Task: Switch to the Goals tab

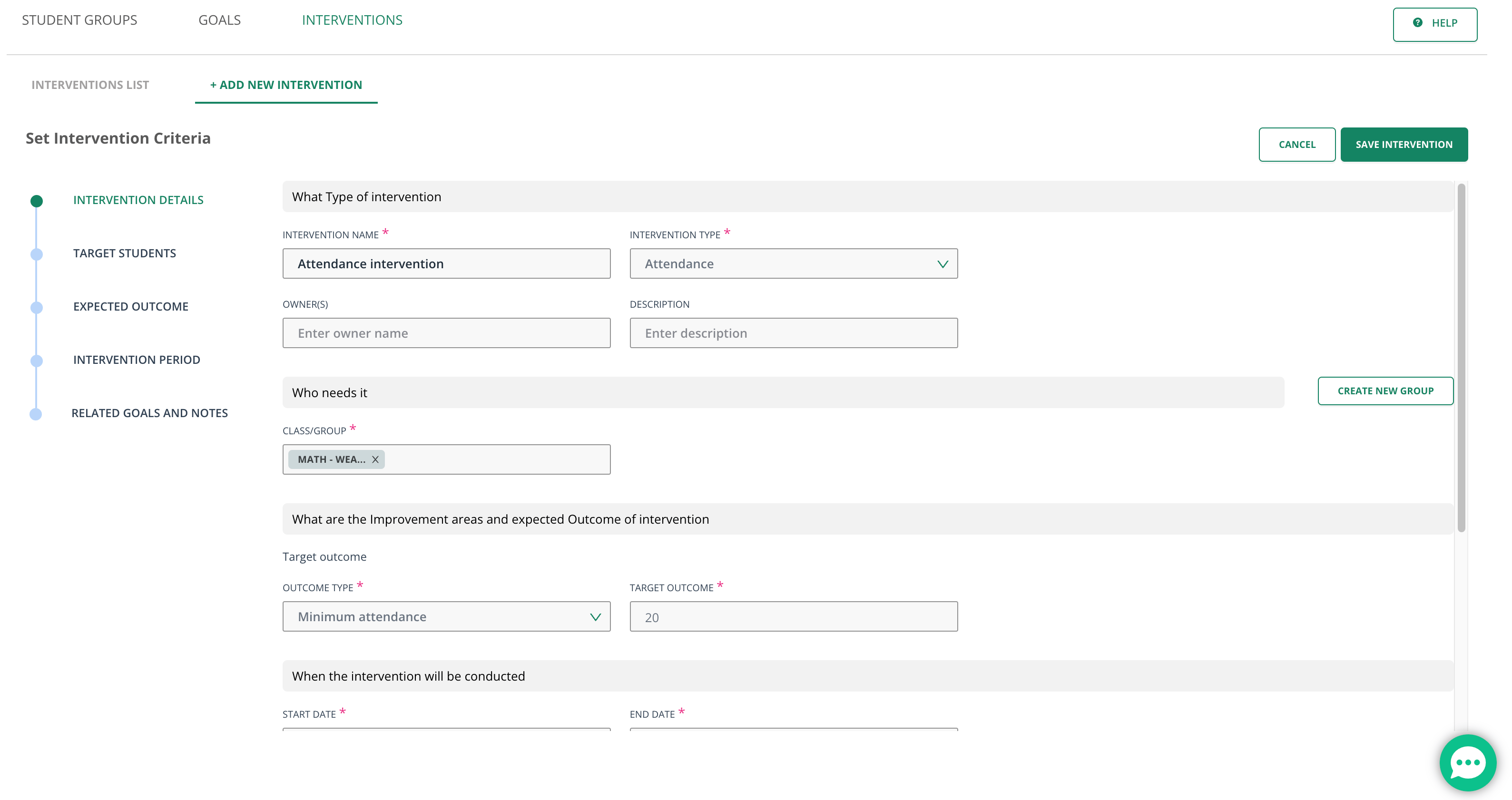Action: [219, 20]
